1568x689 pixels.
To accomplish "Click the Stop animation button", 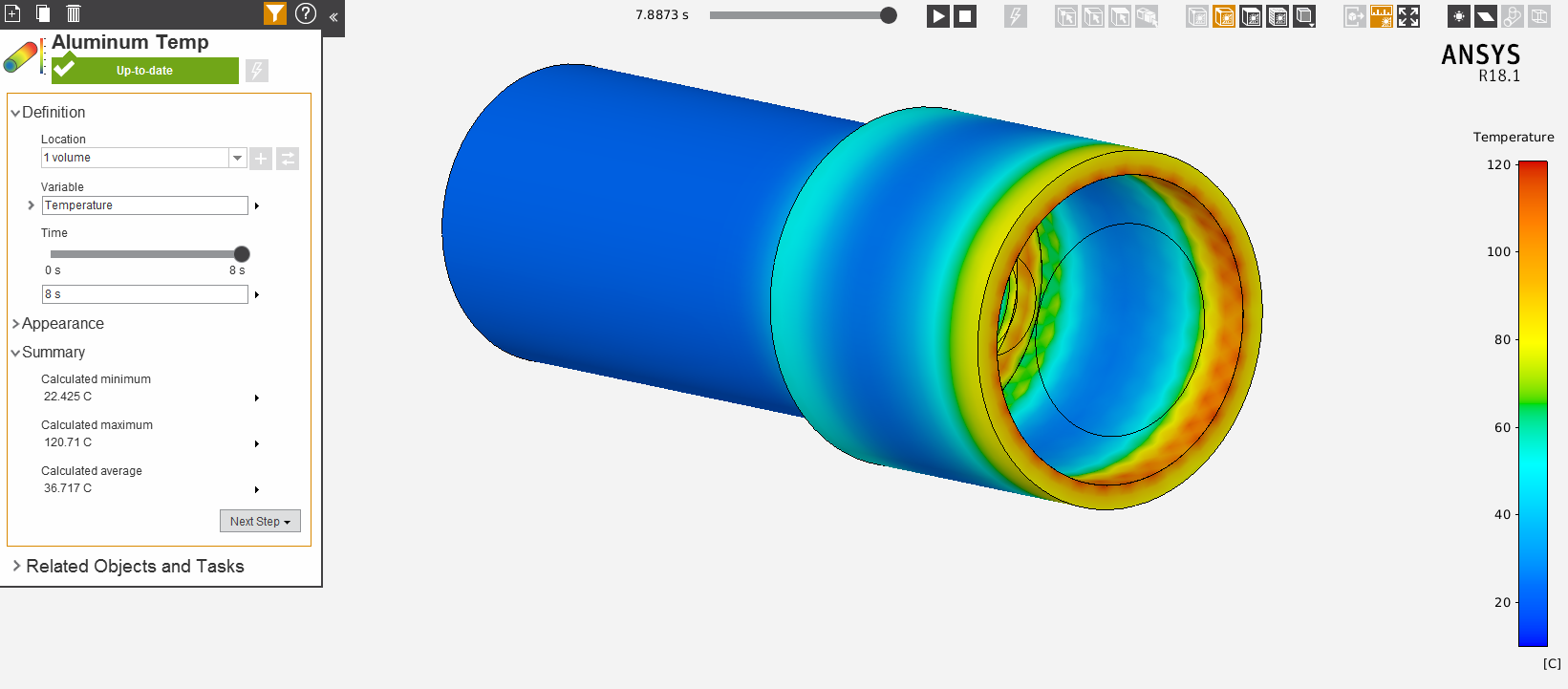I will [x=965, y=16].
